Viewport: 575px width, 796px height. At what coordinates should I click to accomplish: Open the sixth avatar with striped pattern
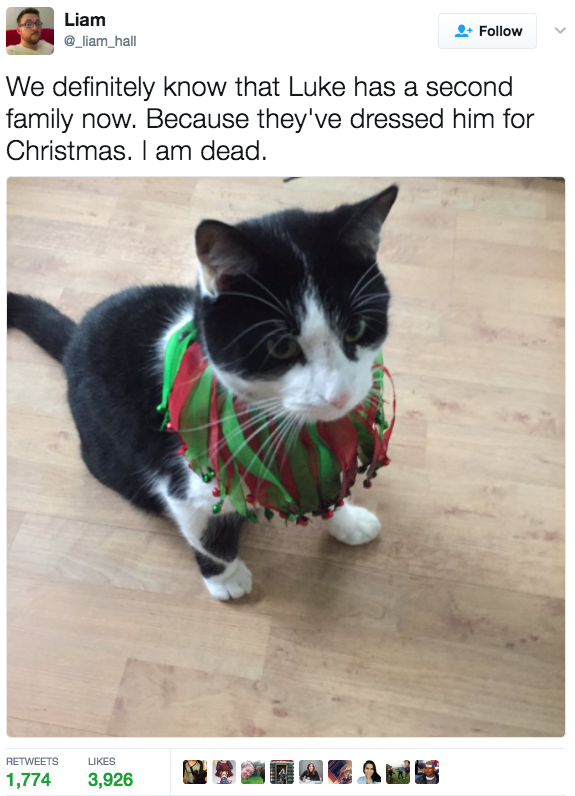click(340, 772)
